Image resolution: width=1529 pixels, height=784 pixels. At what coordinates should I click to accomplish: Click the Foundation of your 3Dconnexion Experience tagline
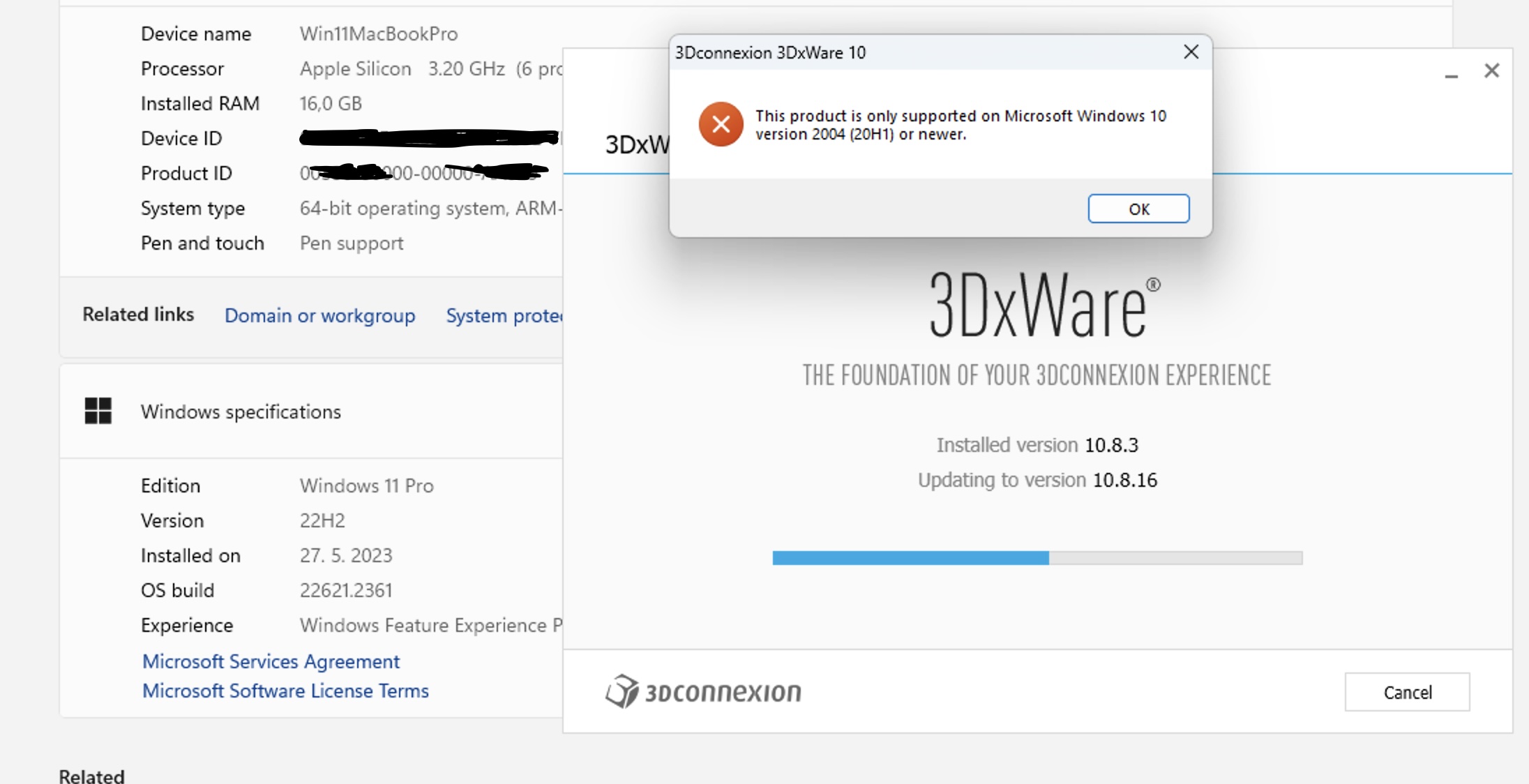[x=1037, y=375]
